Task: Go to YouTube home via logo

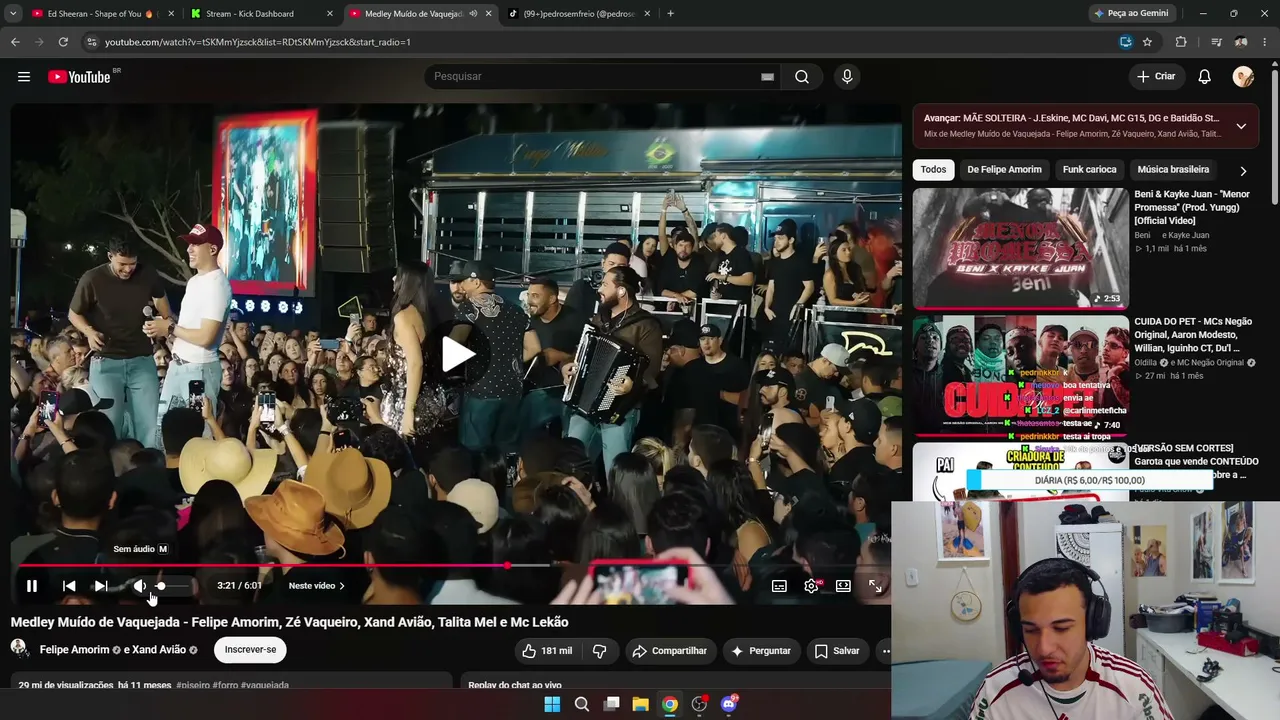Action: 79,77
